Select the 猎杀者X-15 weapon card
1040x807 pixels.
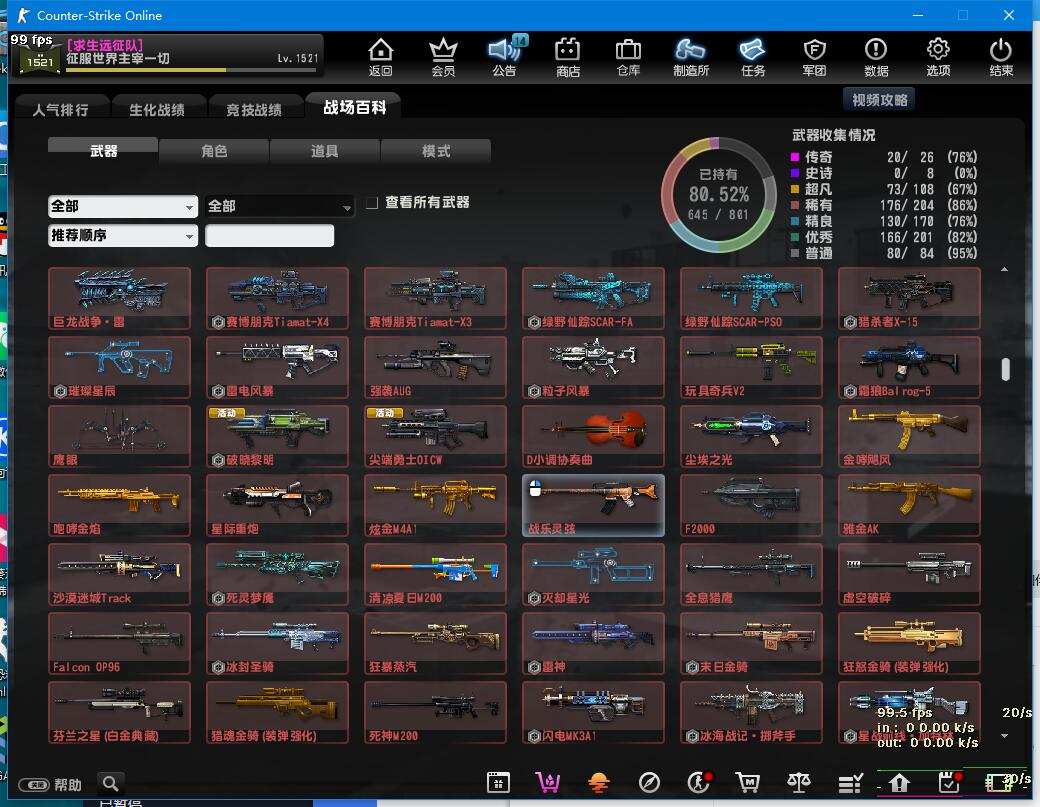[909, 298]
